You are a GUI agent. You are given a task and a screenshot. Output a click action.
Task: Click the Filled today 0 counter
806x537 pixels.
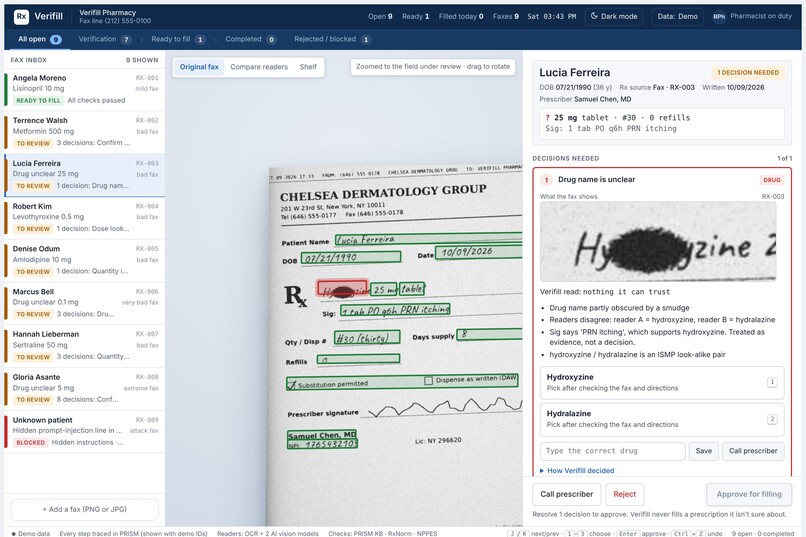(x=461, y=16)
